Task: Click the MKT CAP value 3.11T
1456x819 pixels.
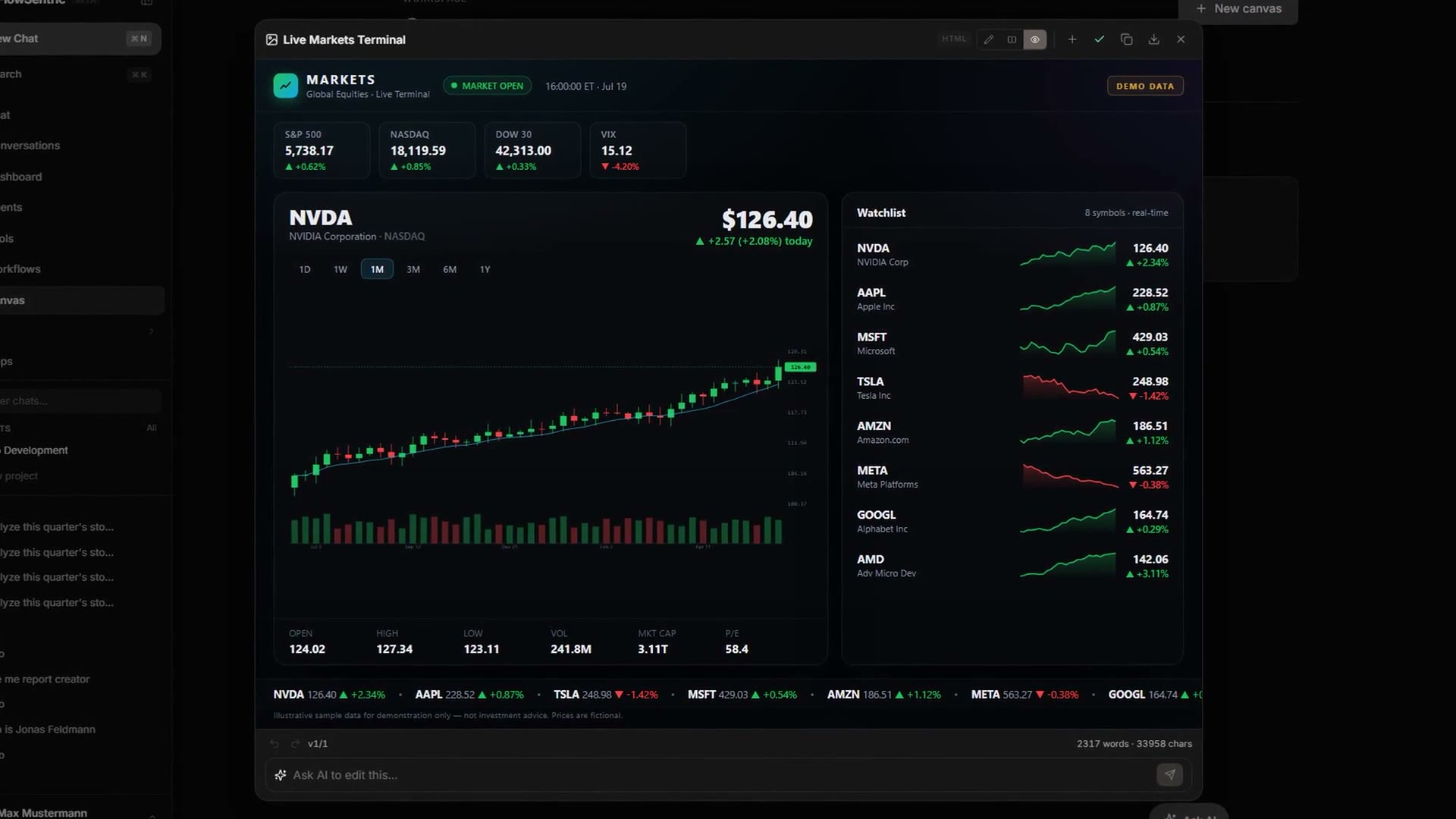Action: point(653,649)
